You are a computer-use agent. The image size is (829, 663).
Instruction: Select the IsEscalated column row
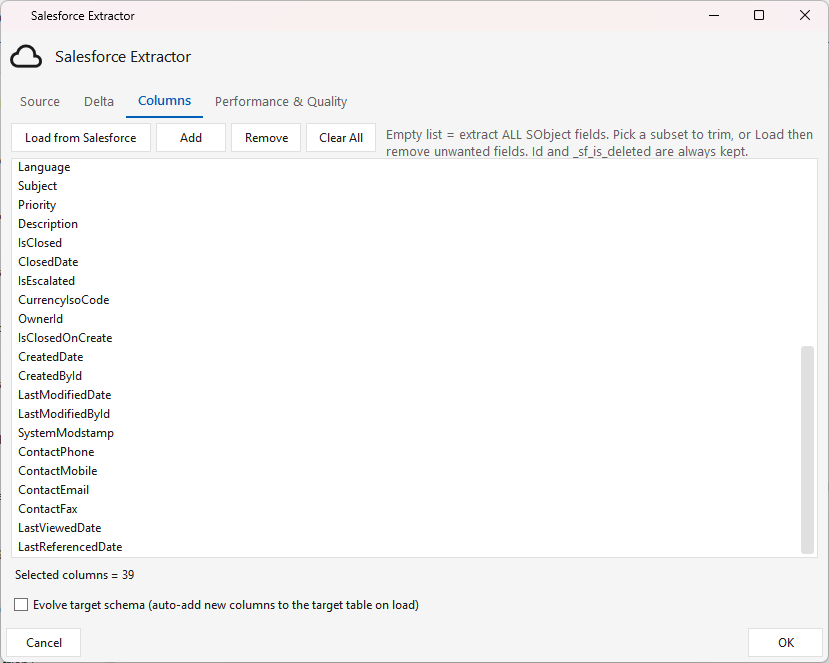tap(406, 281)
